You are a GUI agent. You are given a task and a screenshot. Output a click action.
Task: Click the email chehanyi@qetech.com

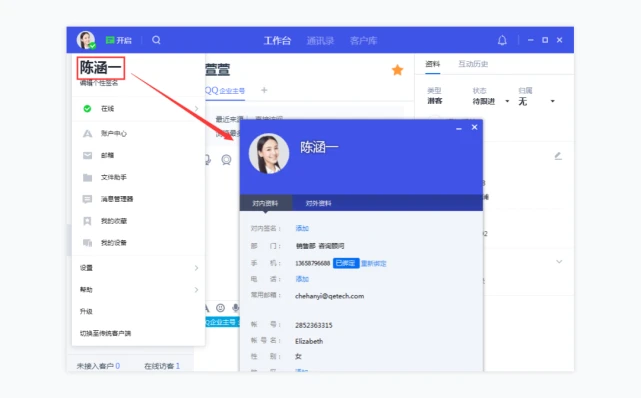click(329, 296)
